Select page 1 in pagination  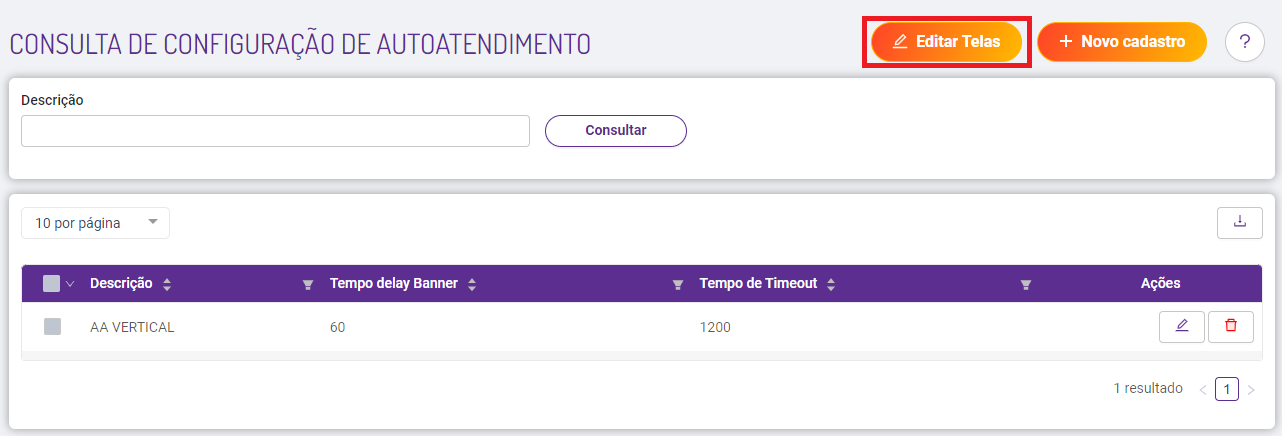pyautogui.click(x=1227, y=388)
